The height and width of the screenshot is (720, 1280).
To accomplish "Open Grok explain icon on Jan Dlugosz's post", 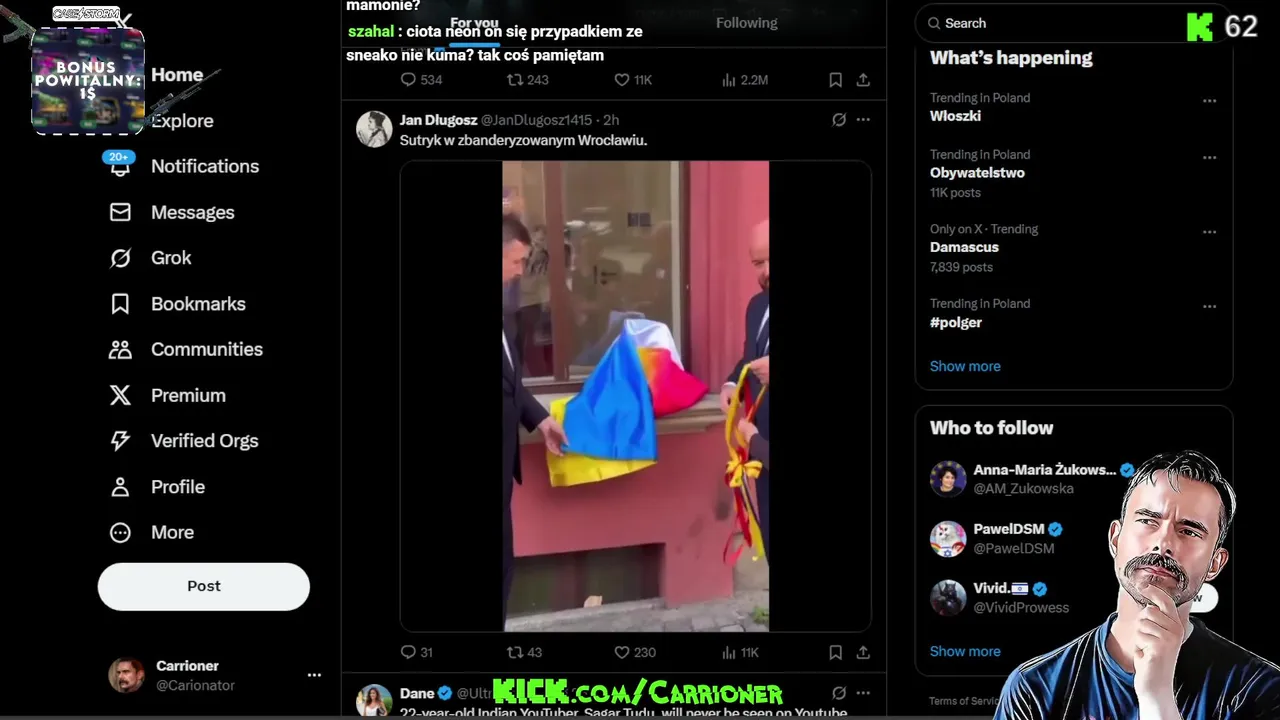I will click(839, 120).
